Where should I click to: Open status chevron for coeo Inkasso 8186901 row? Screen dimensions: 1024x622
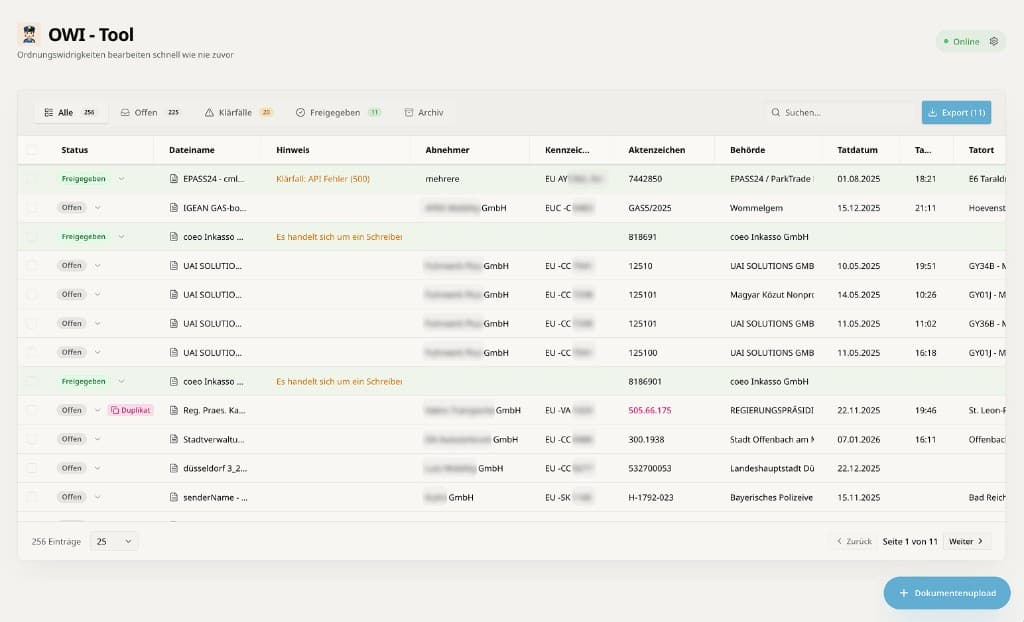(x=121, y=382)
